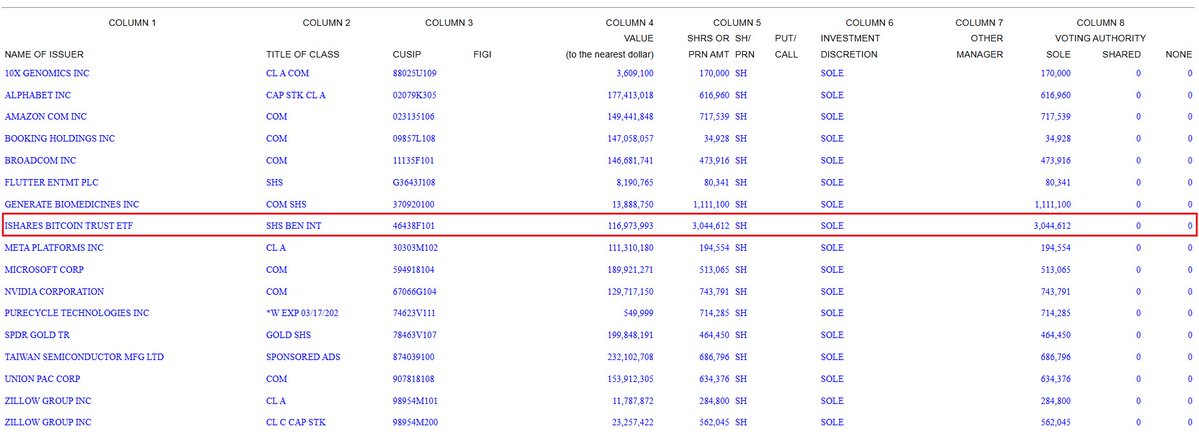Select CUSIP 09857L108 for Booking Holdings

414,138
